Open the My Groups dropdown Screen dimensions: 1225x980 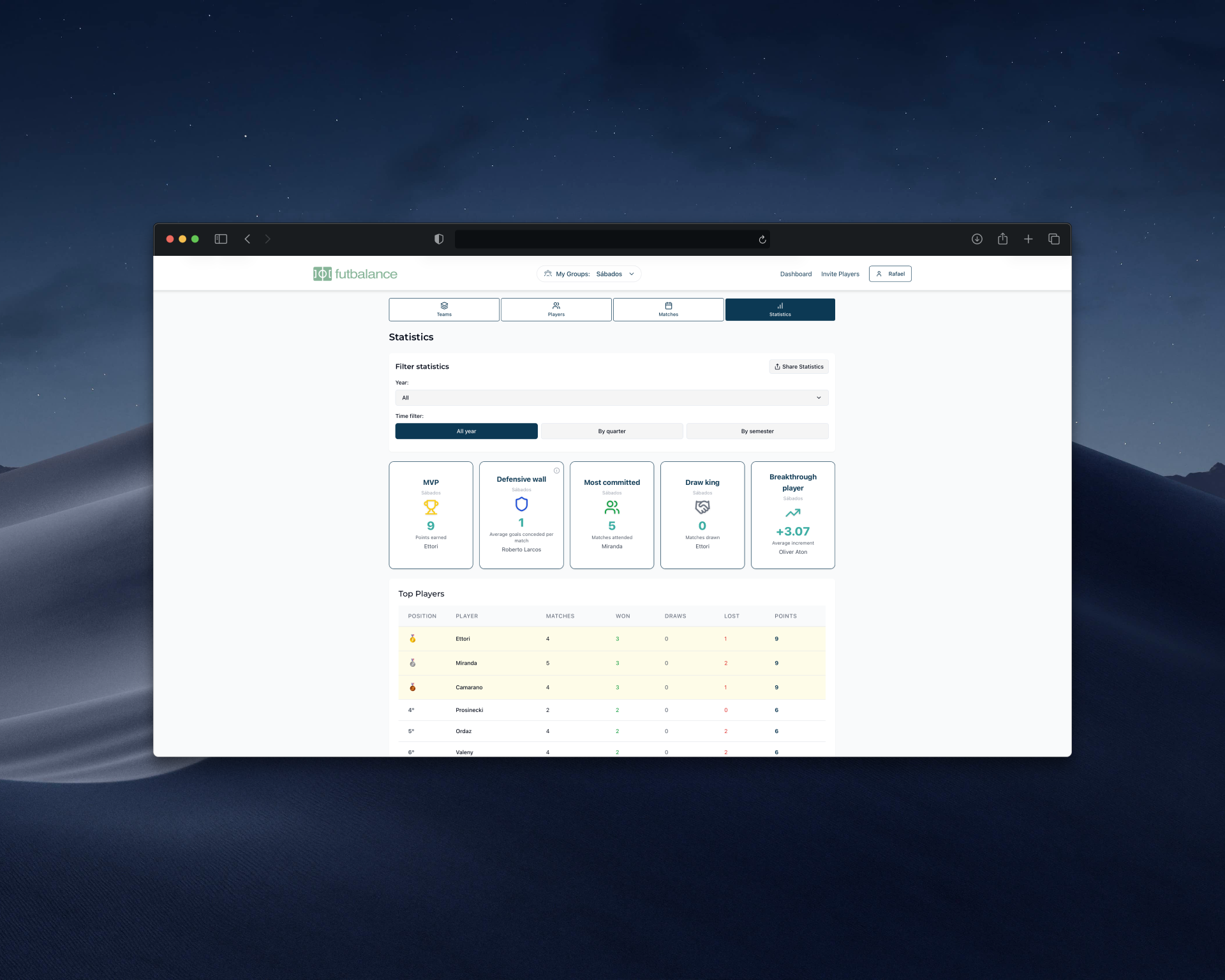[588, 274]
